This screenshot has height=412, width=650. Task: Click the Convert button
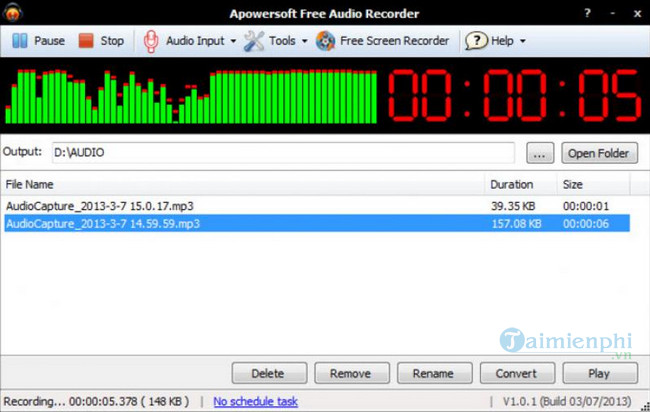point(517,373)
